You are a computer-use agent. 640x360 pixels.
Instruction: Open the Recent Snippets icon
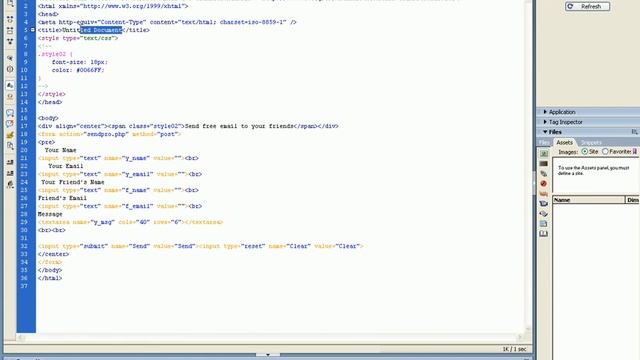(10, 146)
